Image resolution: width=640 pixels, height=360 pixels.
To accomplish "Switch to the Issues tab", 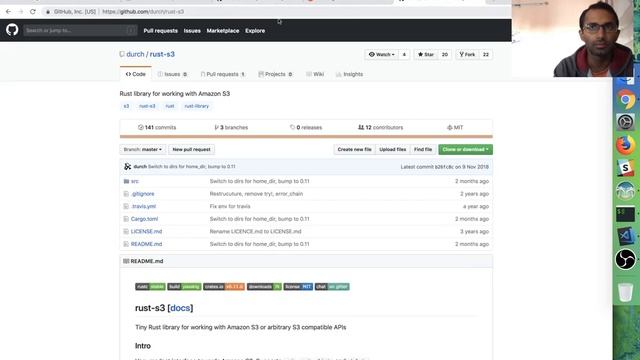I will click(172, 74).
